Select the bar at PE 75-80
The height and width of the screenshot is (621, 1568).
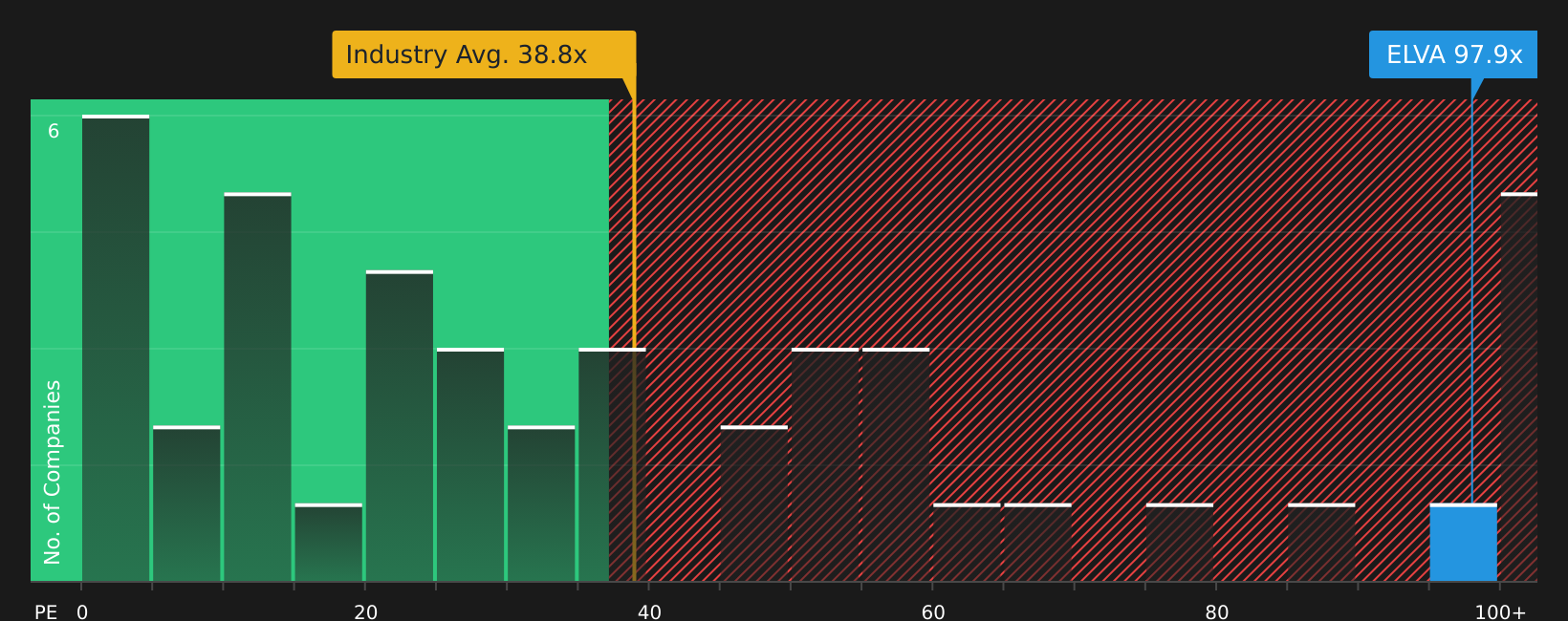(1180, 543)
